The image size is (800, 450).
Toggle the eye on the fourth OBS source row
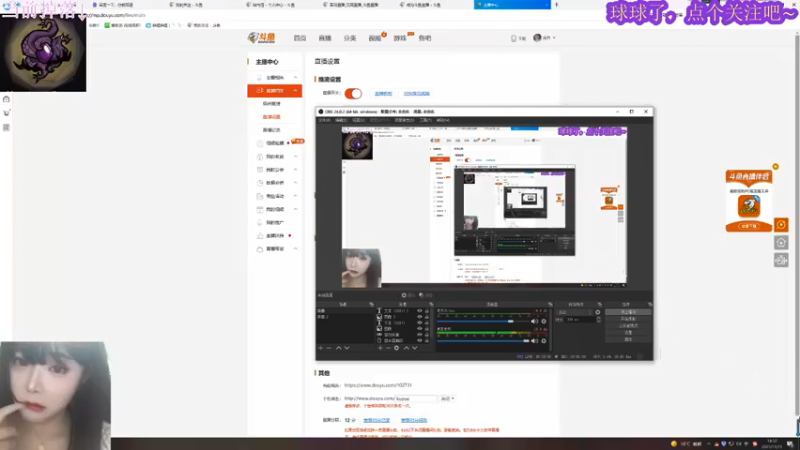[419, 329]
